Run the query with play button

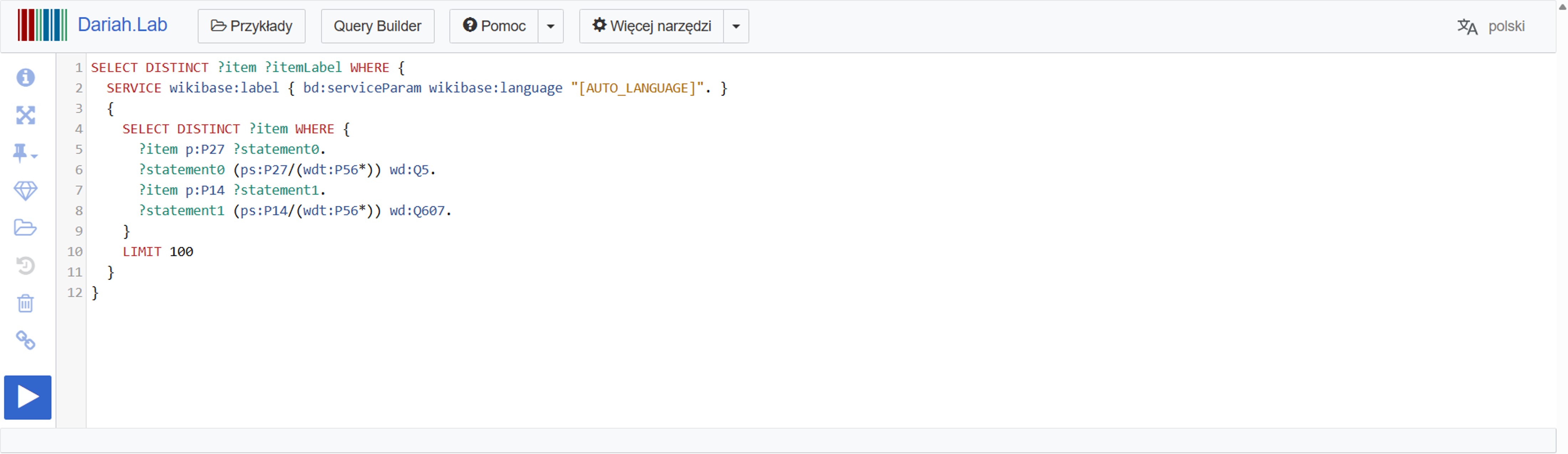28,398
